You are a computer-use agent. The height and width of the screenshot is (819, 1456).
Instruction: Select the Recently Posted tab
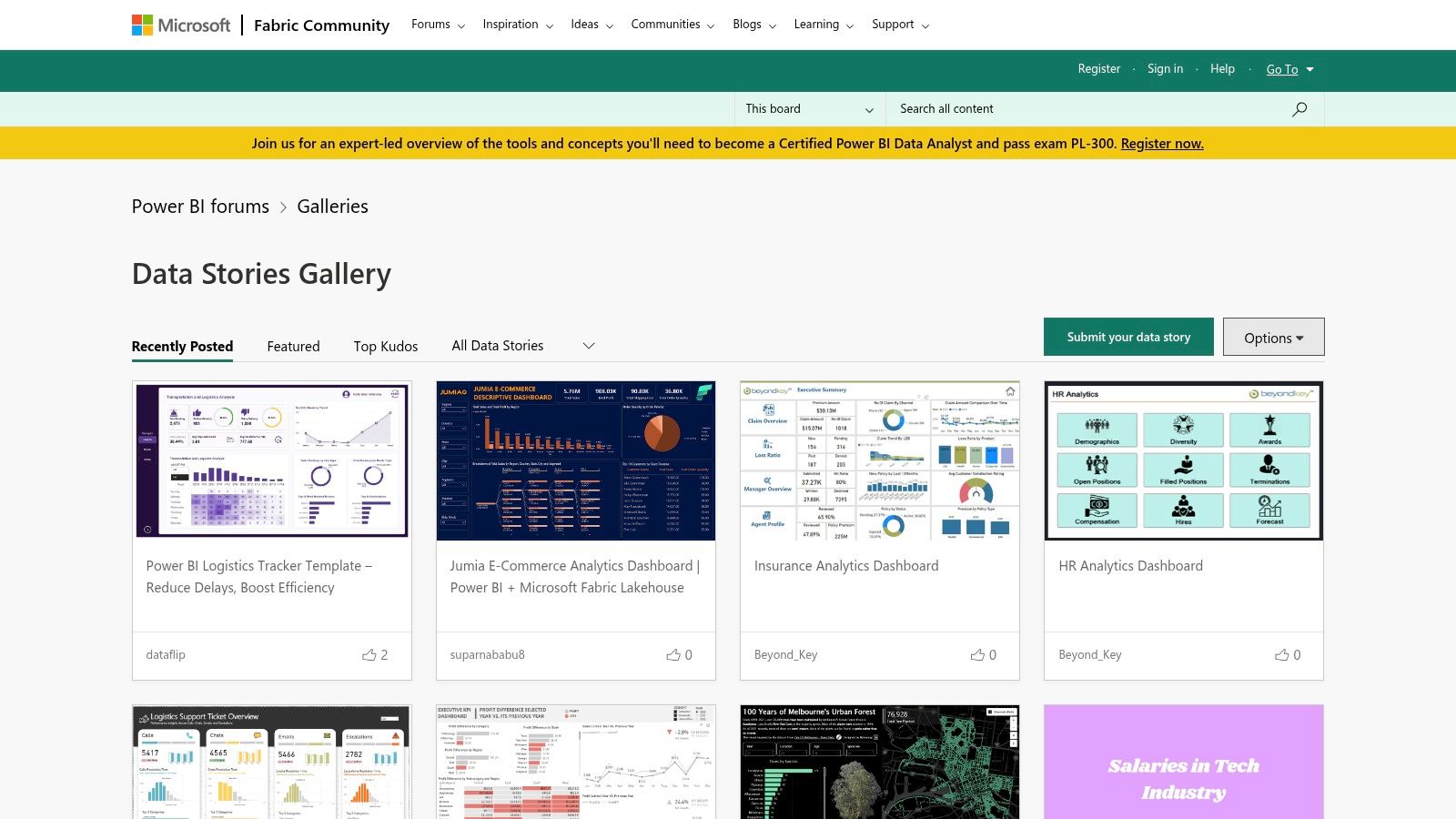182,347
